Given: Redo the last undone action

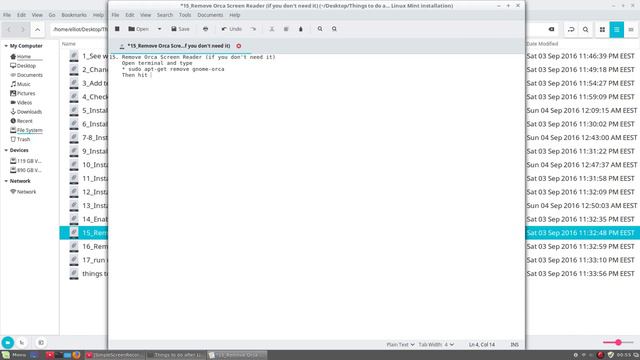Looking at the screenshot, I should (253, 29).
